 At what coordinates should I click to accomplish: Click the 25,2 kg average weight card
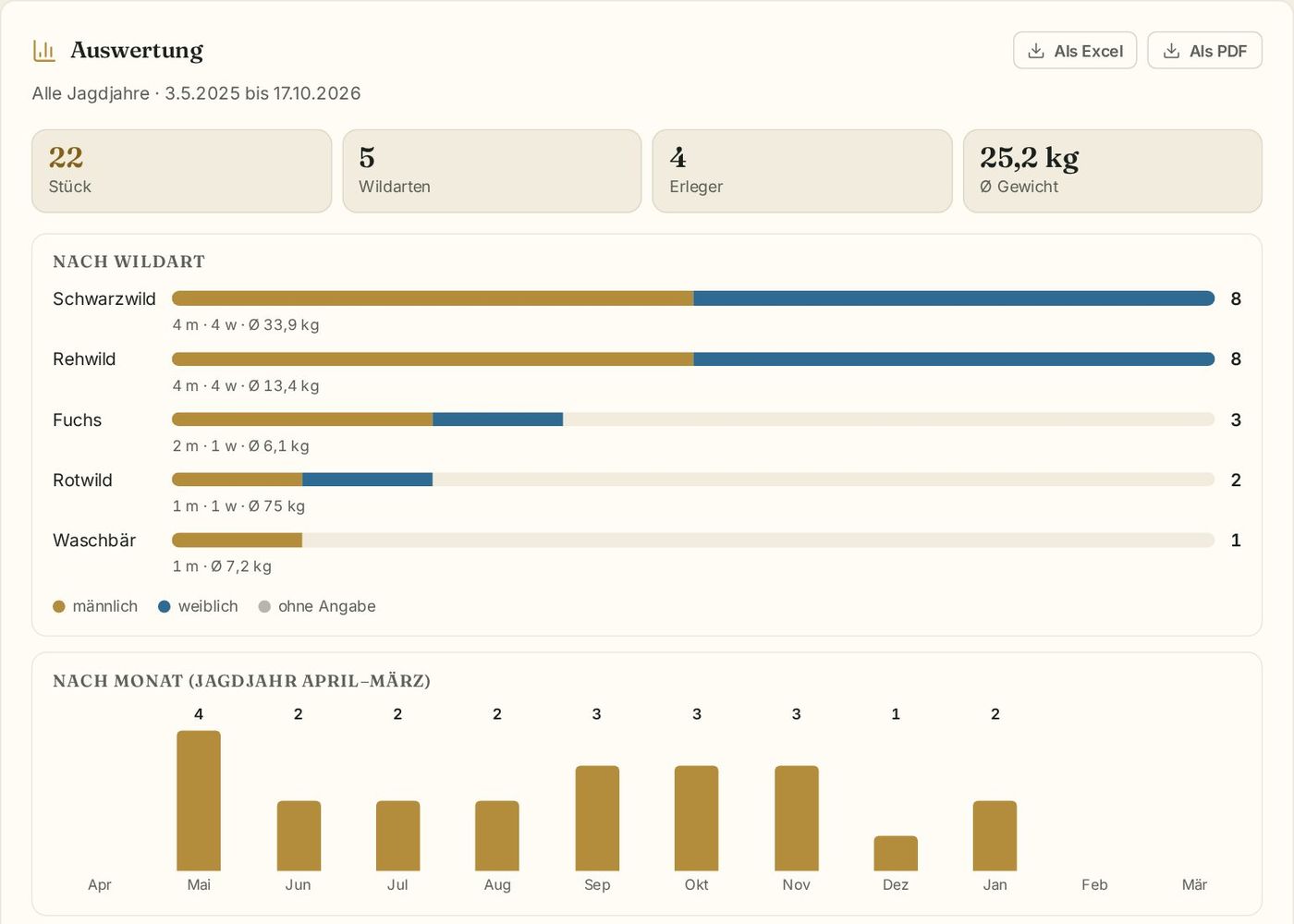[1113, 171]
